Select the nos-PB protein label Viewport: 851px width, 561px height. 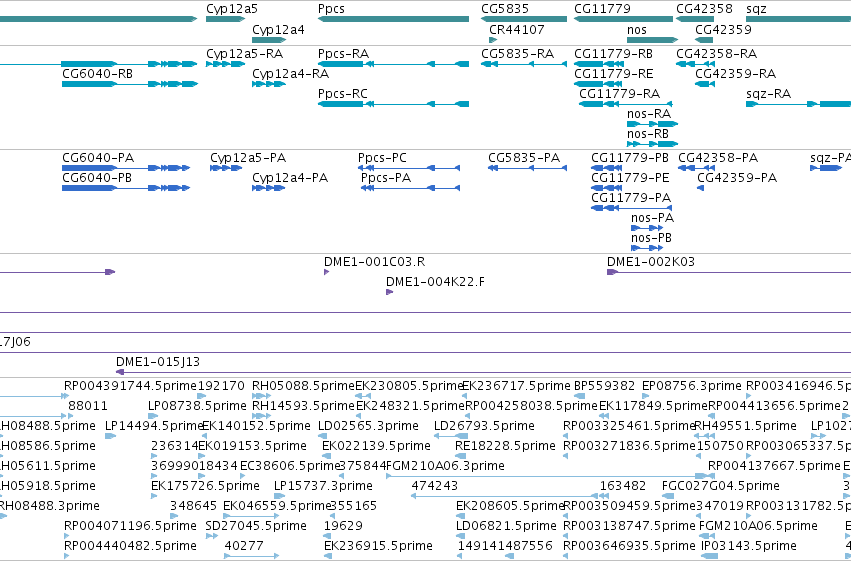click(651, 238)
